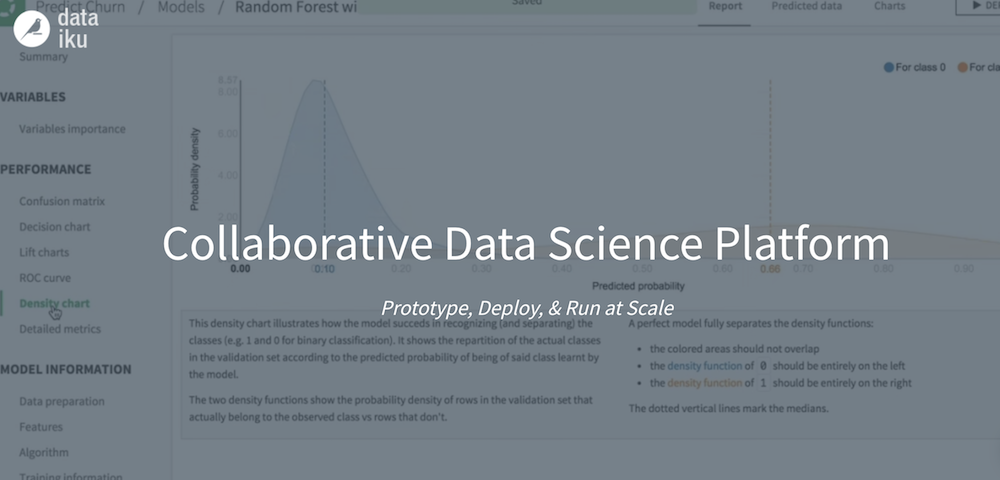Open Summary in the sidebar
The width and height of the screenshot is (1000, 480).
[x=43, y=57]
